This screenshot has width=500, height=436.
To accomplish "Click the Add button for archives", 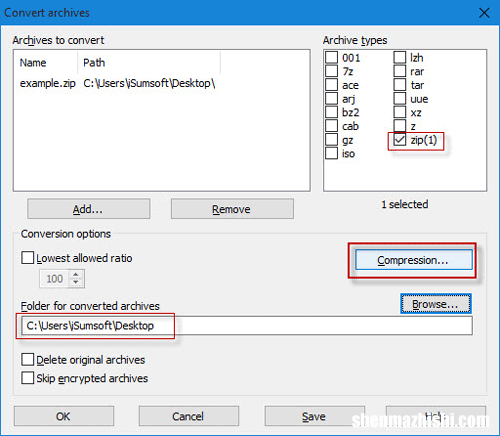I will pos(89,209).
